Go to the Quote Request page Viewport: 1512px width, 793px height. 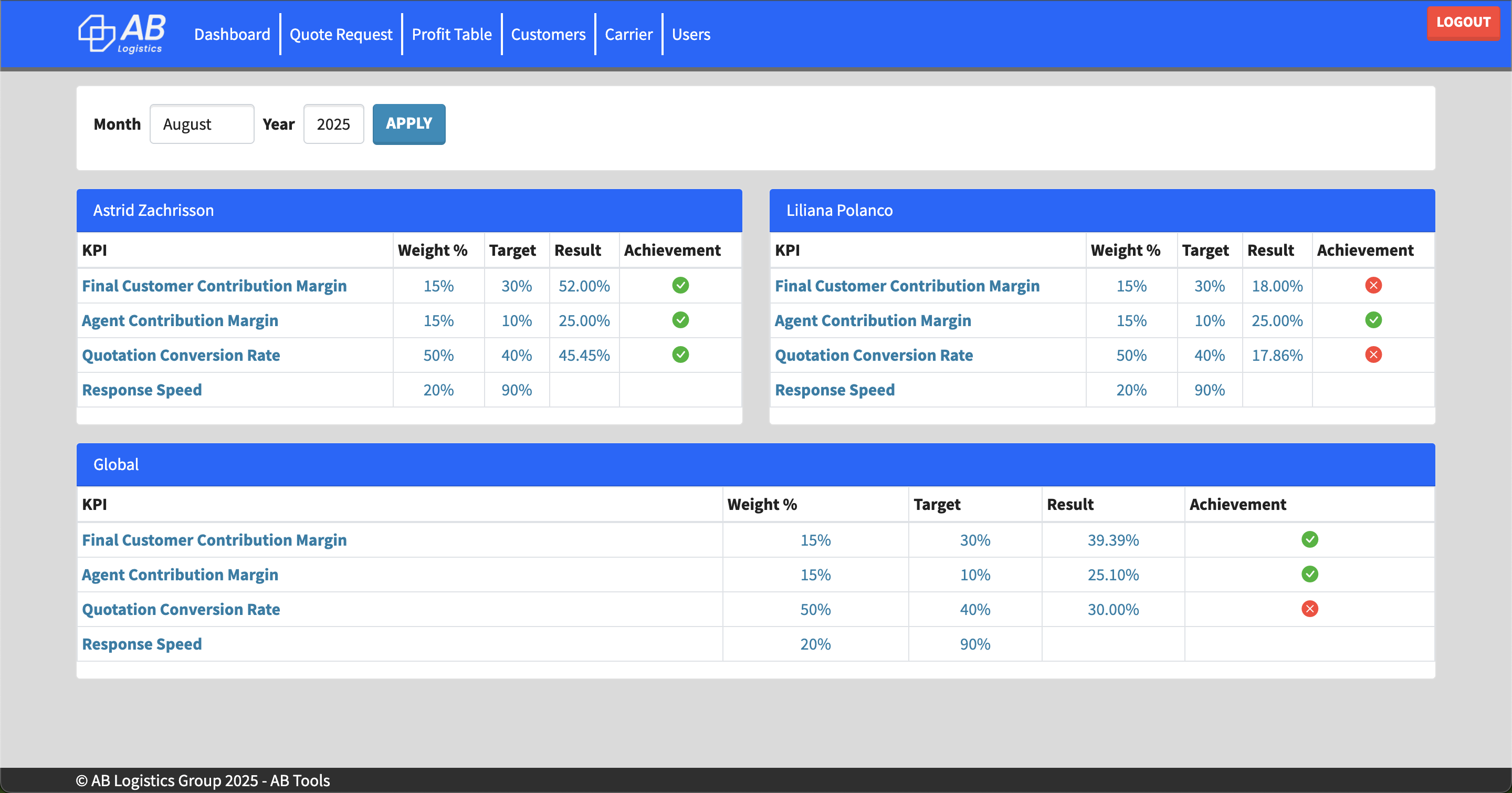(340, 35)
